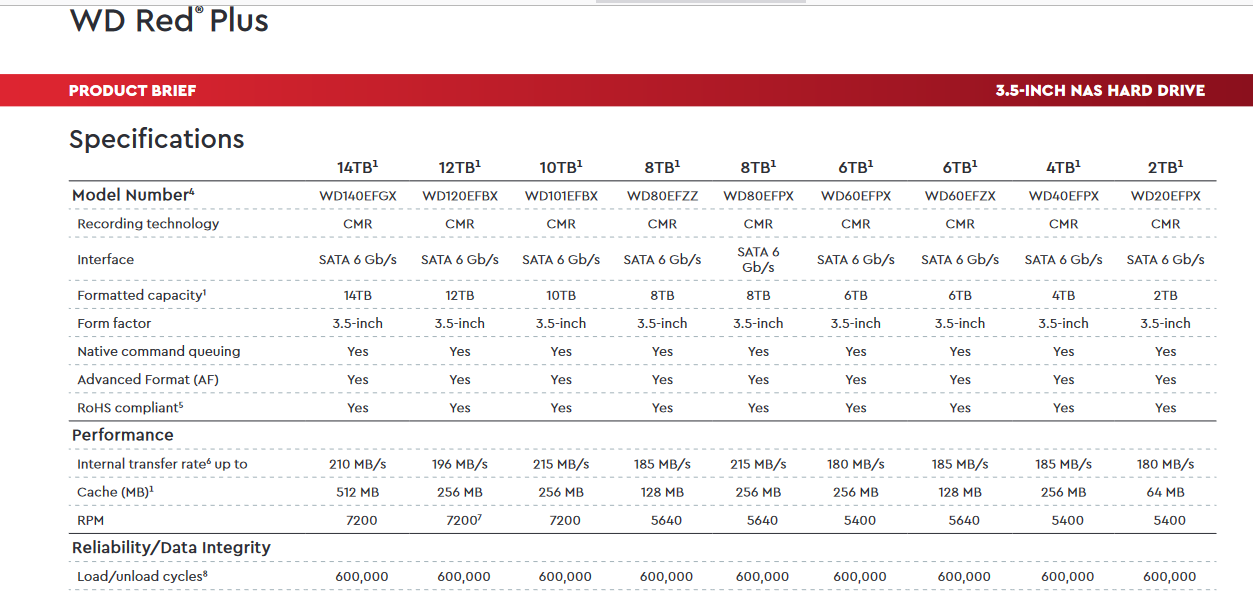
Task: Click model number WD20EFPX
Action: click(1165, 196)
